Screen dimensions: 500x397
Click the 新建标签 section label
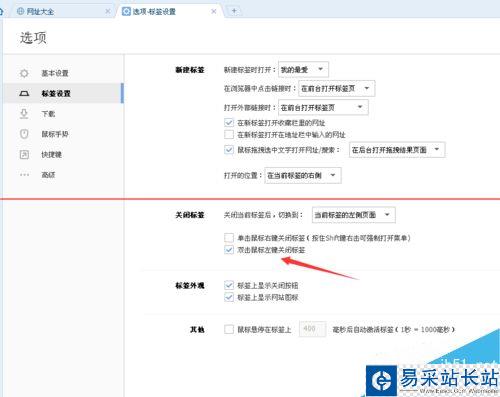190,70
